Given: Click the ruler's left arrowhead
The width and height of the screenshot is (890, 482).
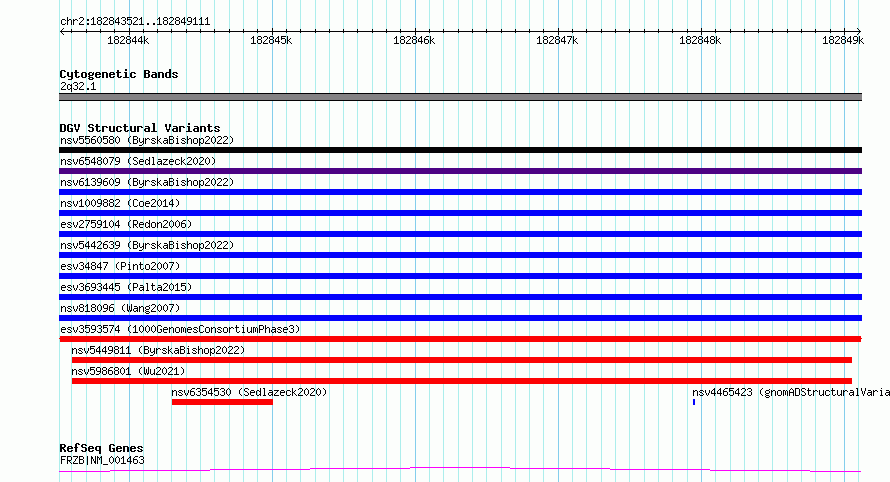Looking at the screenshot, I should (62, 31).
